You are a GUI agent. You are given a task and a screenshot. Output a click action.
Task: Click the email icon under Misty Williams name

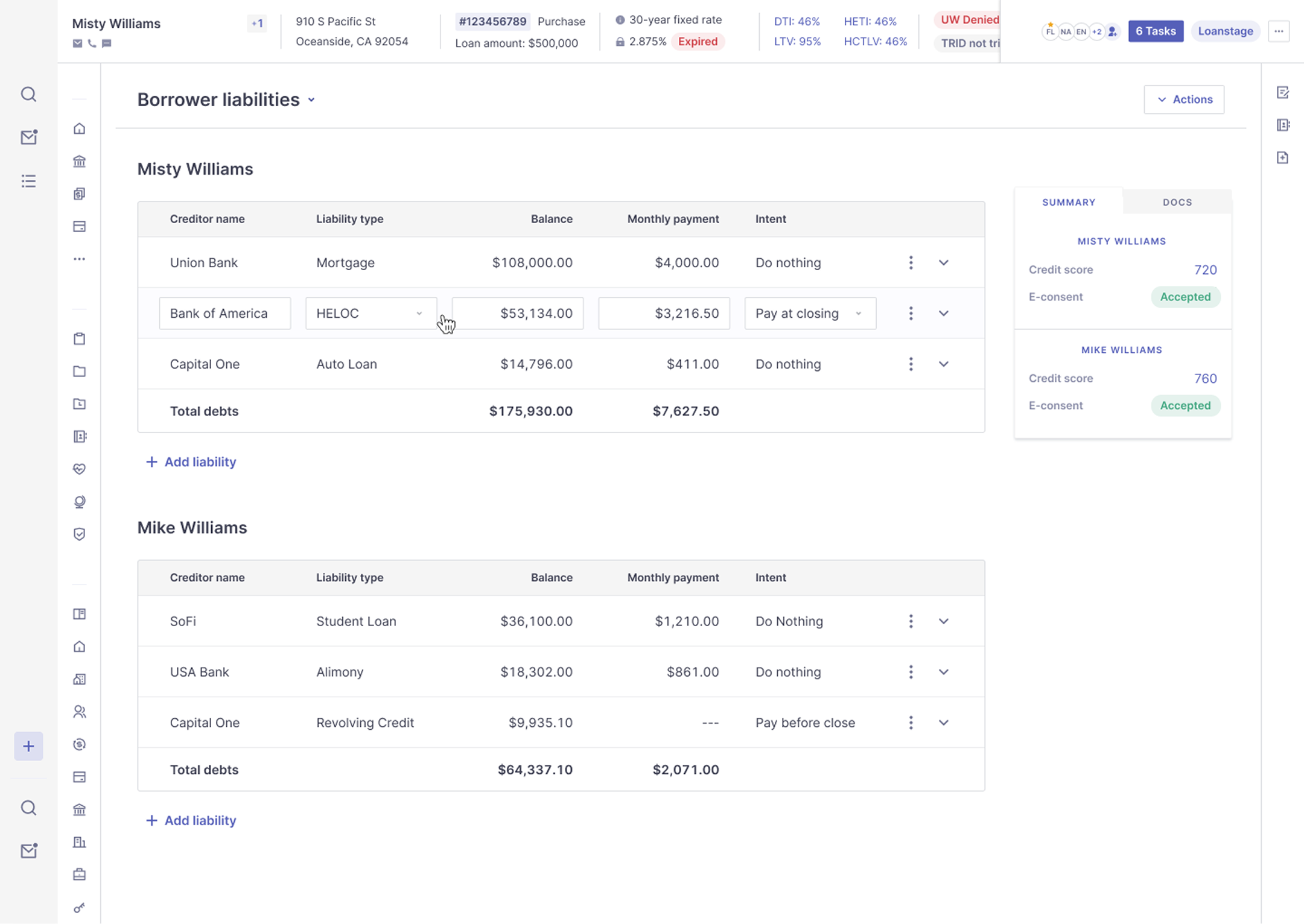77,43
